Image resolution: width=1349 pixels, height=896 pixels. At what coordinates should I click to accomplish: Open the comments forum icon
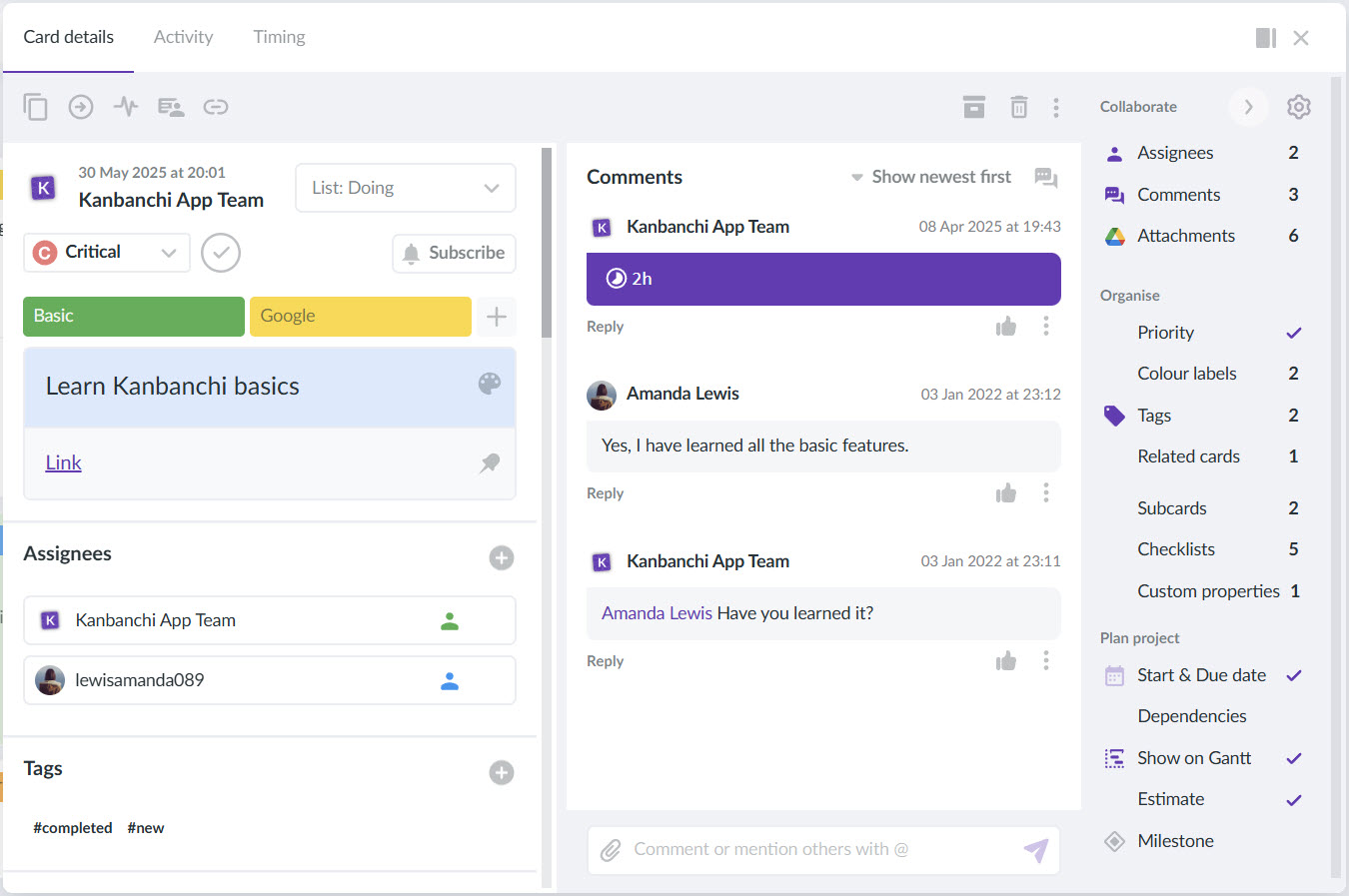pos(1046,177)
